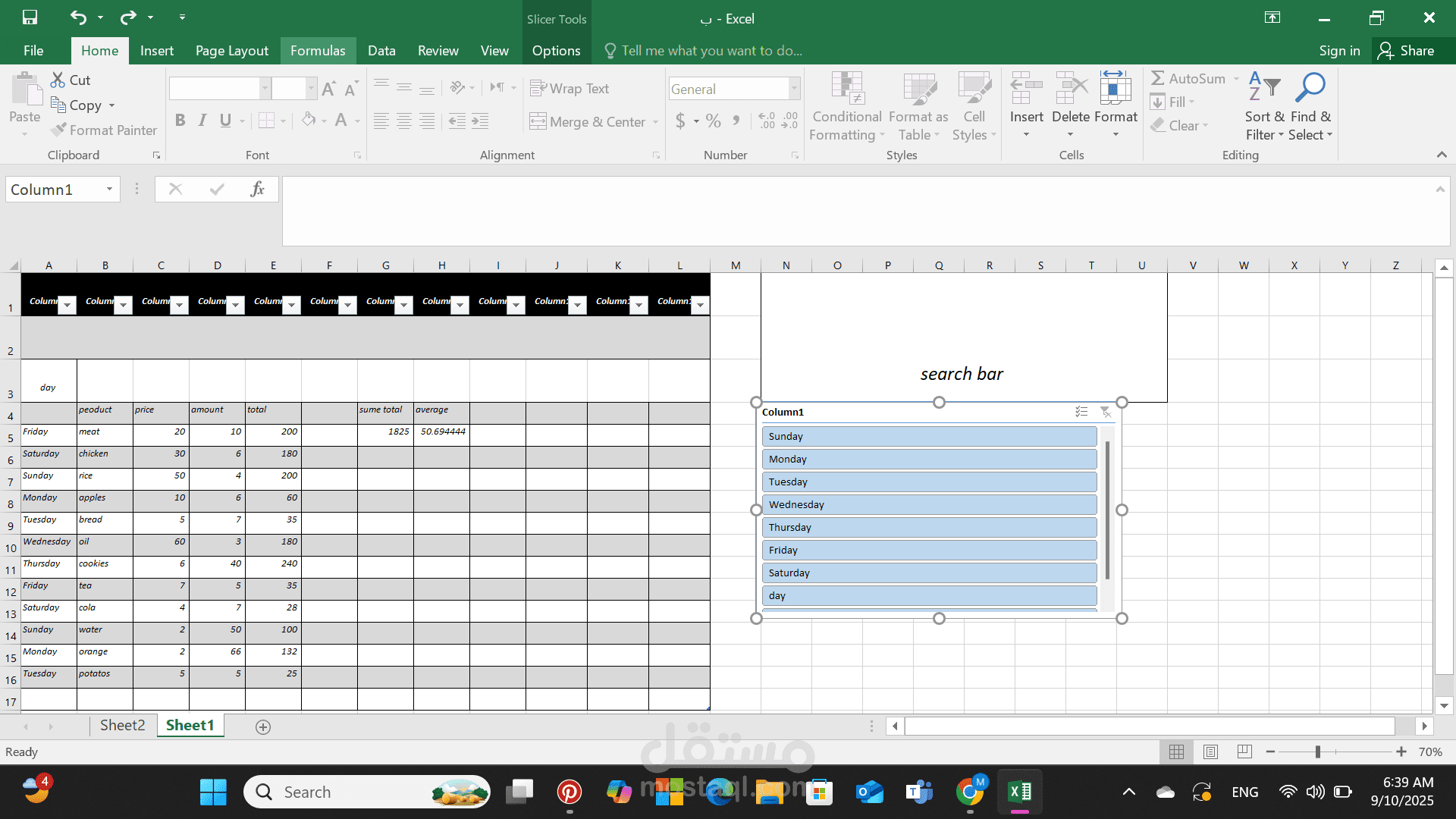The width and height of the screenshot is (1456, 819).
Task: Click the slicer Multi-Select icon
Action: pyautogui.click(x=1081, y=412)
